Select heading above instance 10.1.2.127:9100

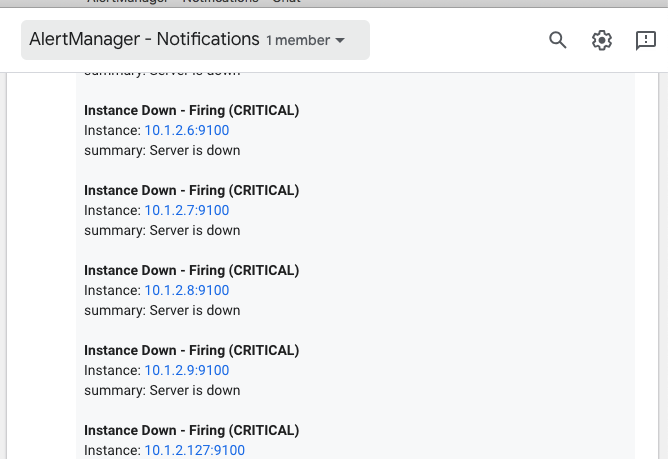(x=192, y=430)
